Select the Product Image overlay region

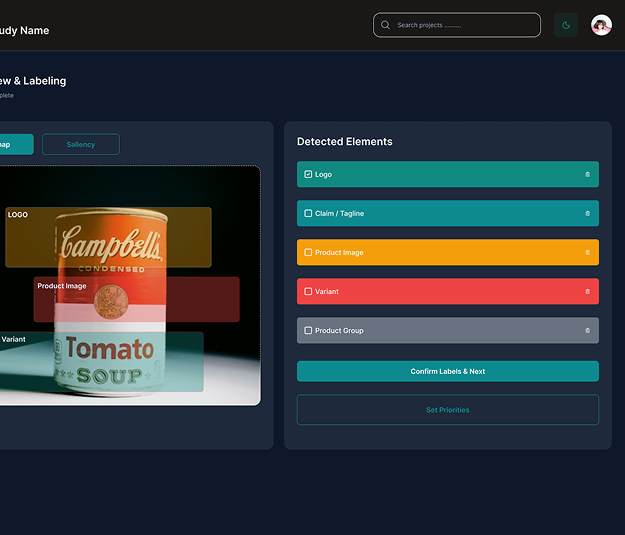(137, 299)
